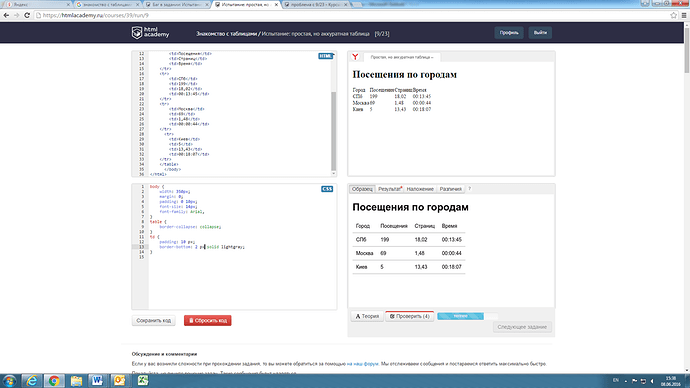Open the Chrome menu icon

(684, 15)
